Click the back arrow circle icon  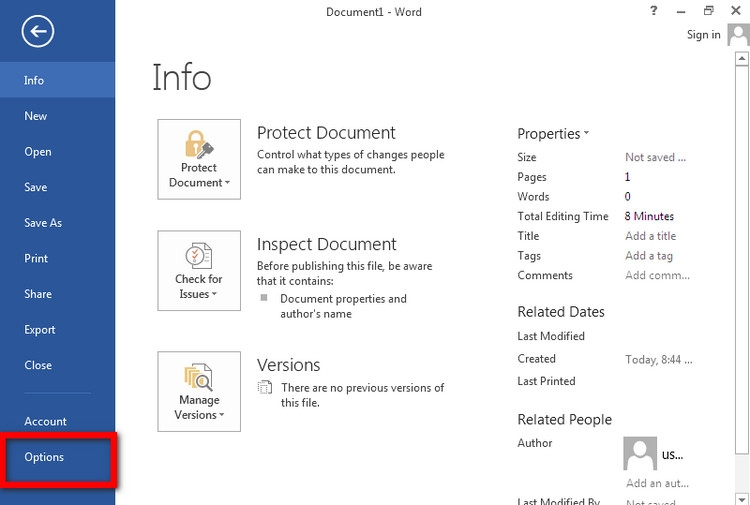[38, 31]
